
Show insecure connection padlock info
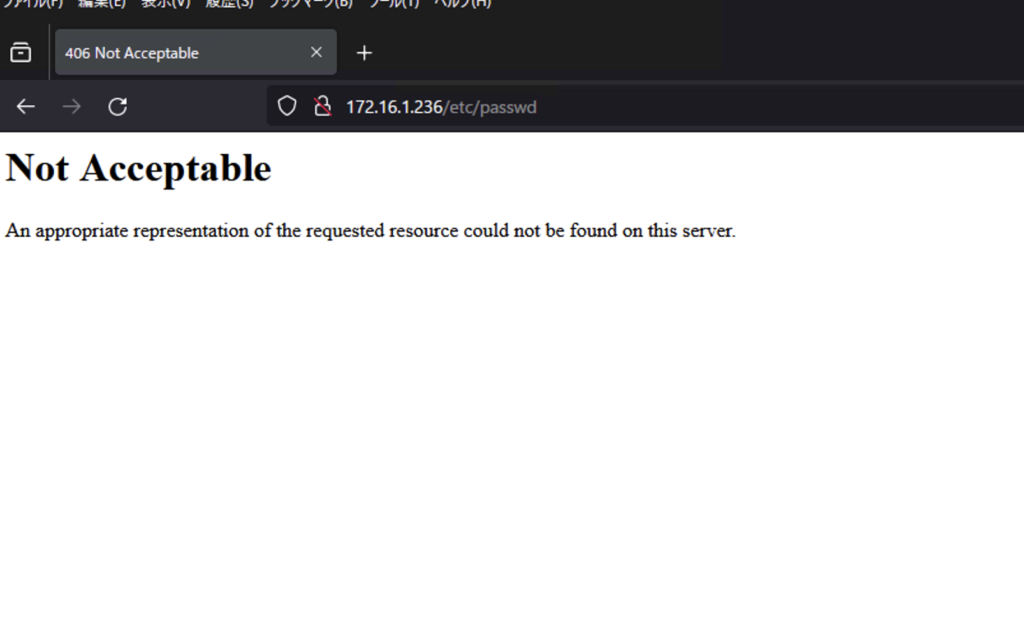322,106
